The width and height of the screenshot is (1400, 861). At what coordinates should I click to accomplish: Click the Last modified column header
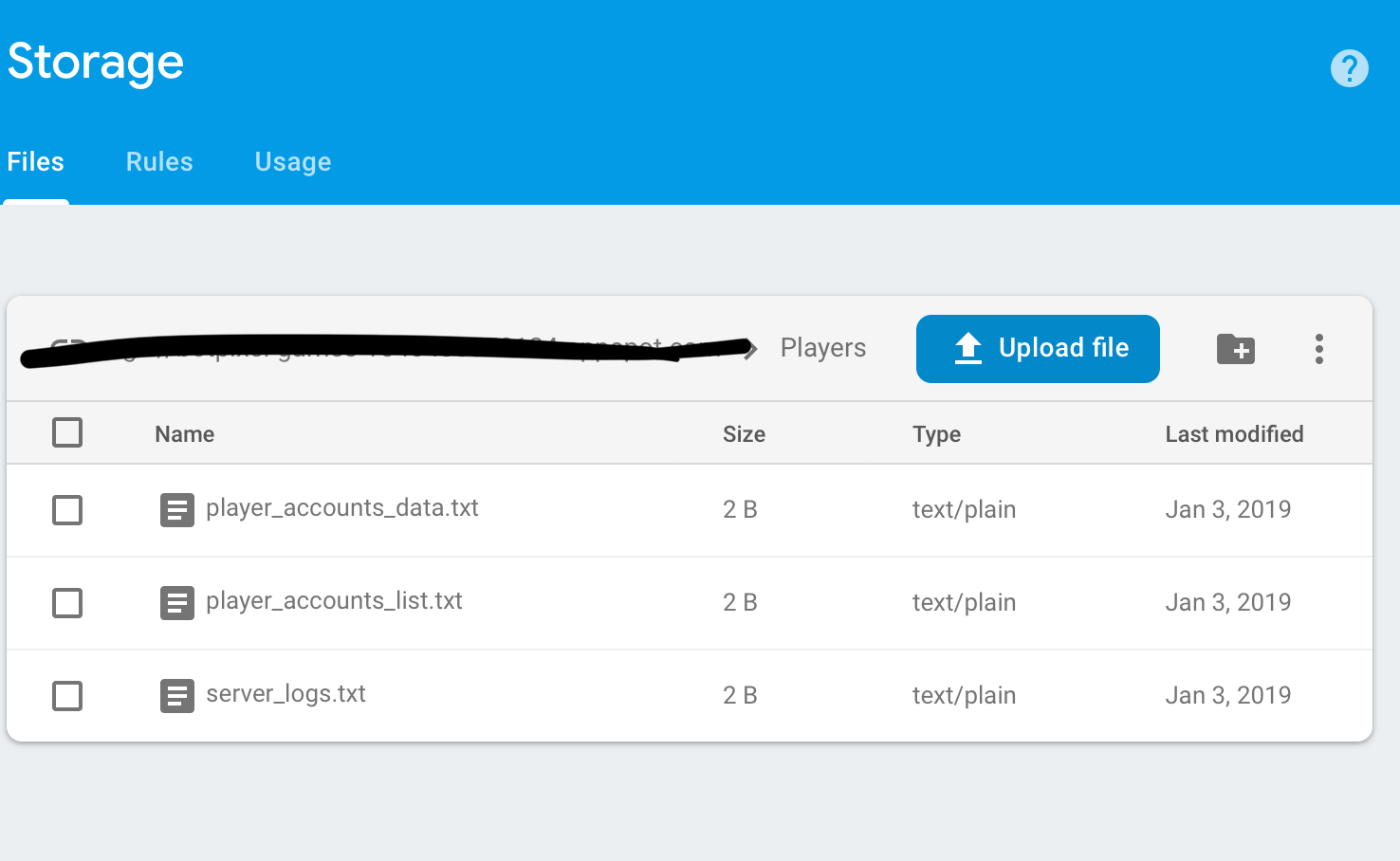click(1234, 434)
